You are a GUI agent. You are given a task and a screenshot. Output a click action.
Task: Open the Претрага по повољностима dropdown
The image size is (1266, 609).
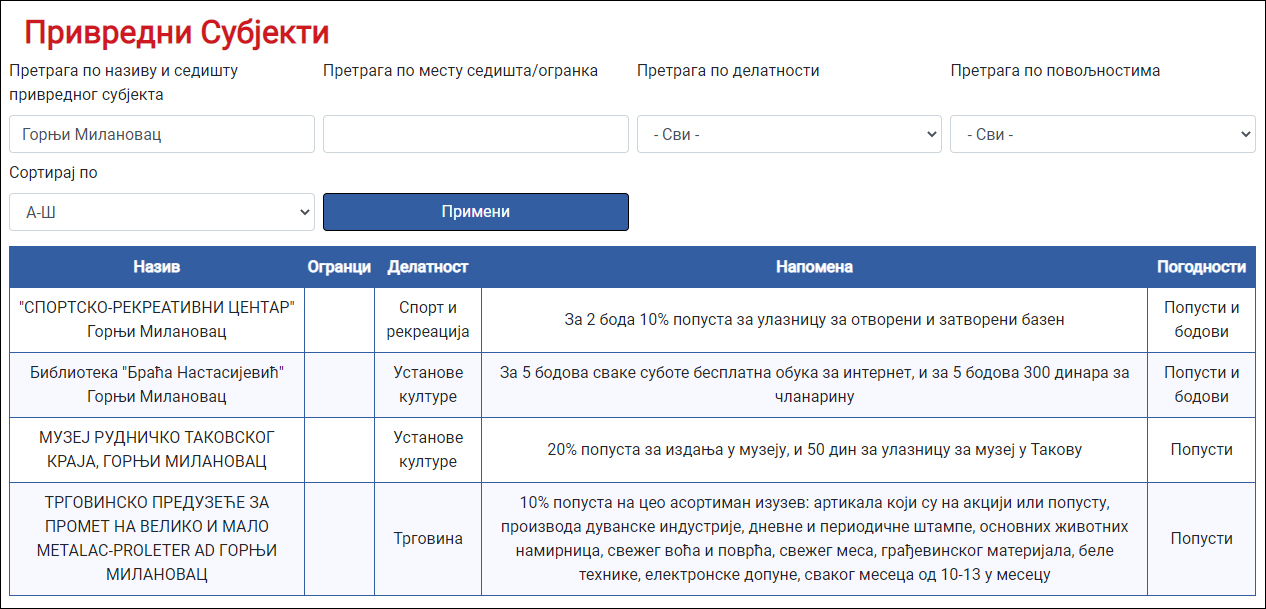(x=1103, y=134)
